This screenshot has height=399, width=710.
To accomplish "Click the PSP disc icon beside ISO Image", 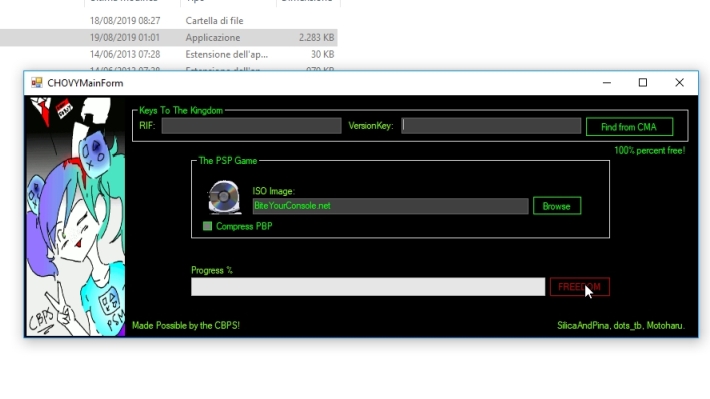I will tap(224, 197).
